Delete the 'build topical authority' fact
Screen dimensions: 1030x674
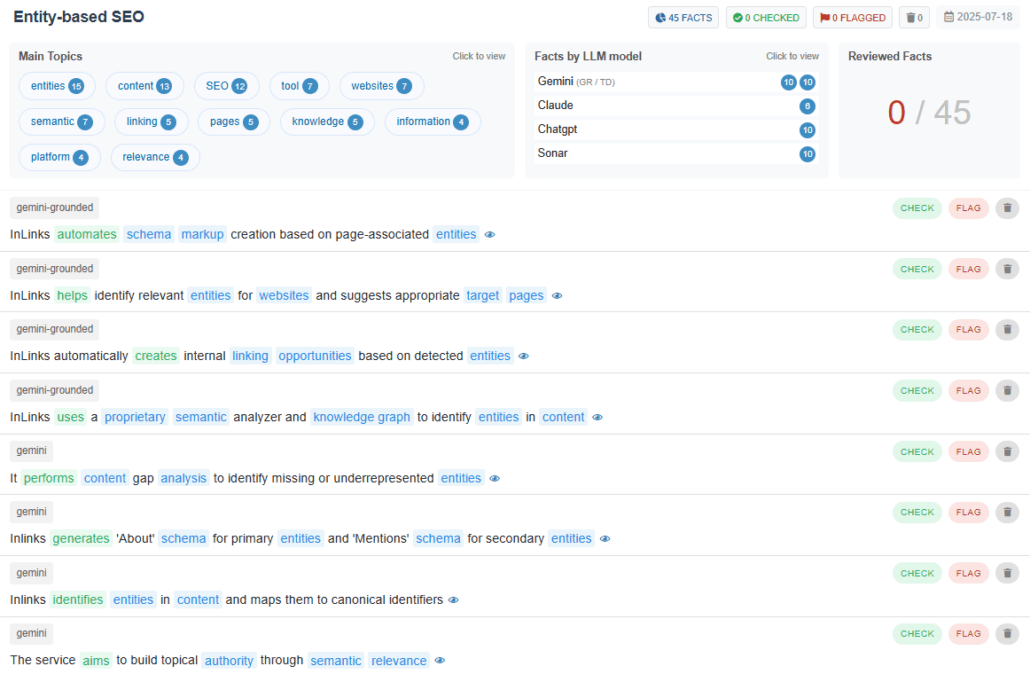(x=1007, y=633)
